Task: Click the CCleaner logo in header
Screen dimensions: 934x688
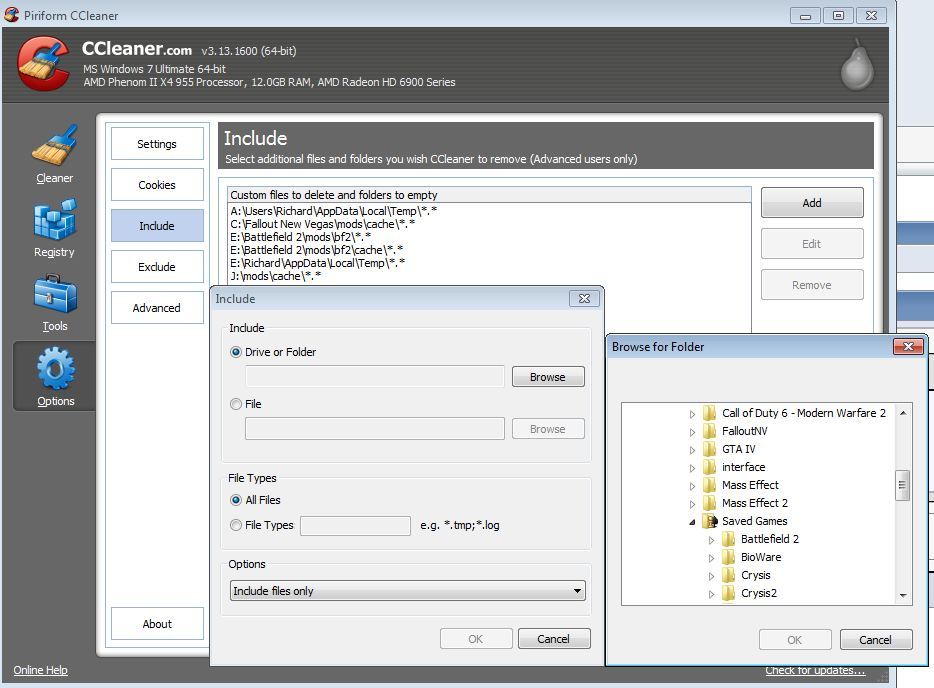Action: tap(43, 62)
